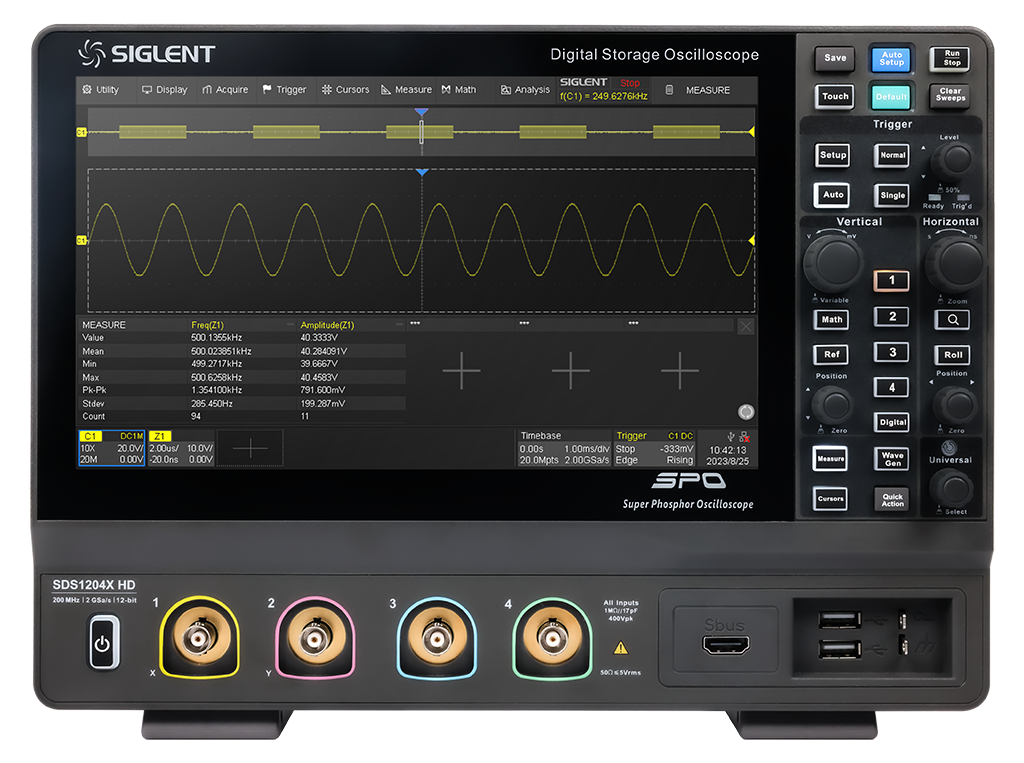The height and width of the screenshot is (763, 1024).
Task: Push the hardware Math button
Action: coord(831,319)
